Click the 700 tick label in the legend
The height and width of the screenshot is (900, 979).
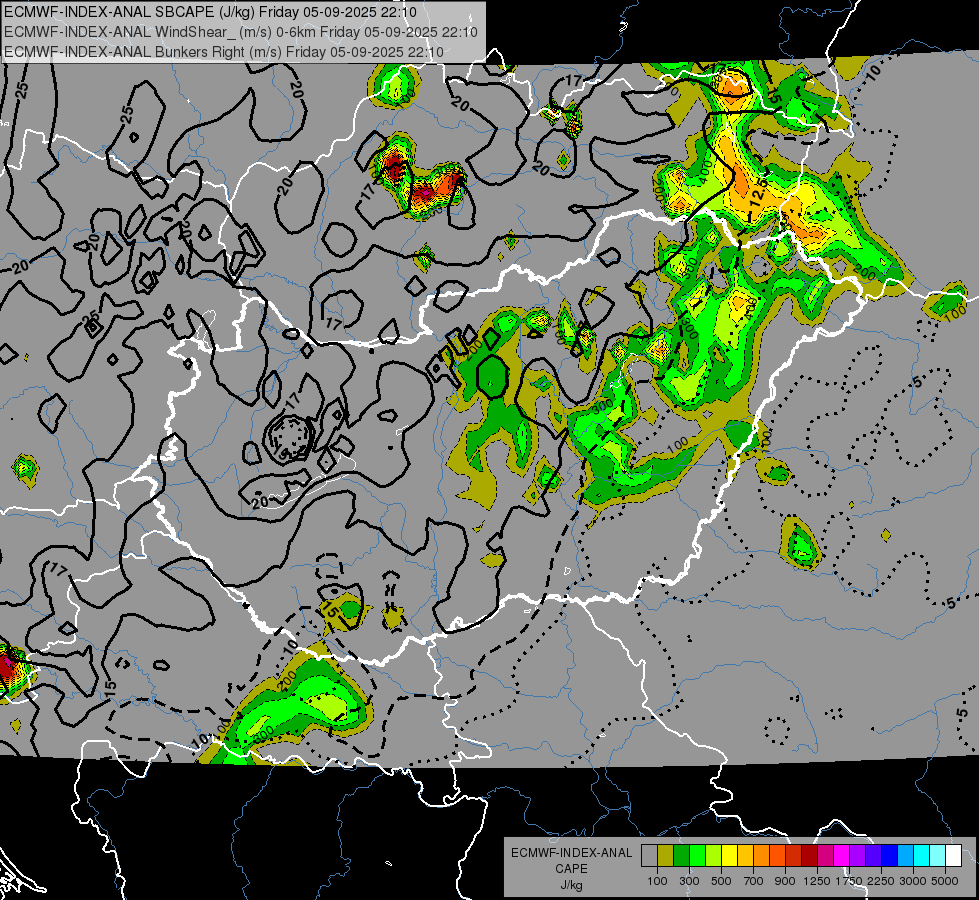point(754,881)
